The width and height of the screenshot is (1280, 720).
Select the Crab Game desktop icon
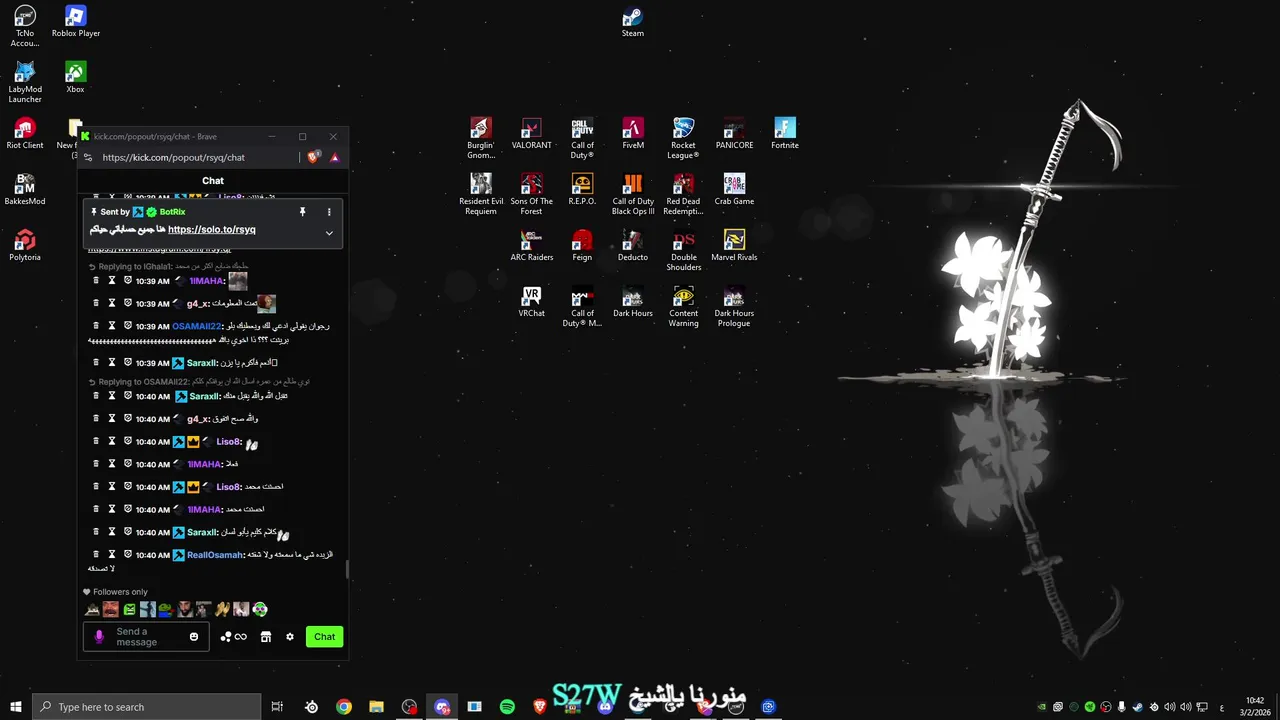[x=734, y=190]
